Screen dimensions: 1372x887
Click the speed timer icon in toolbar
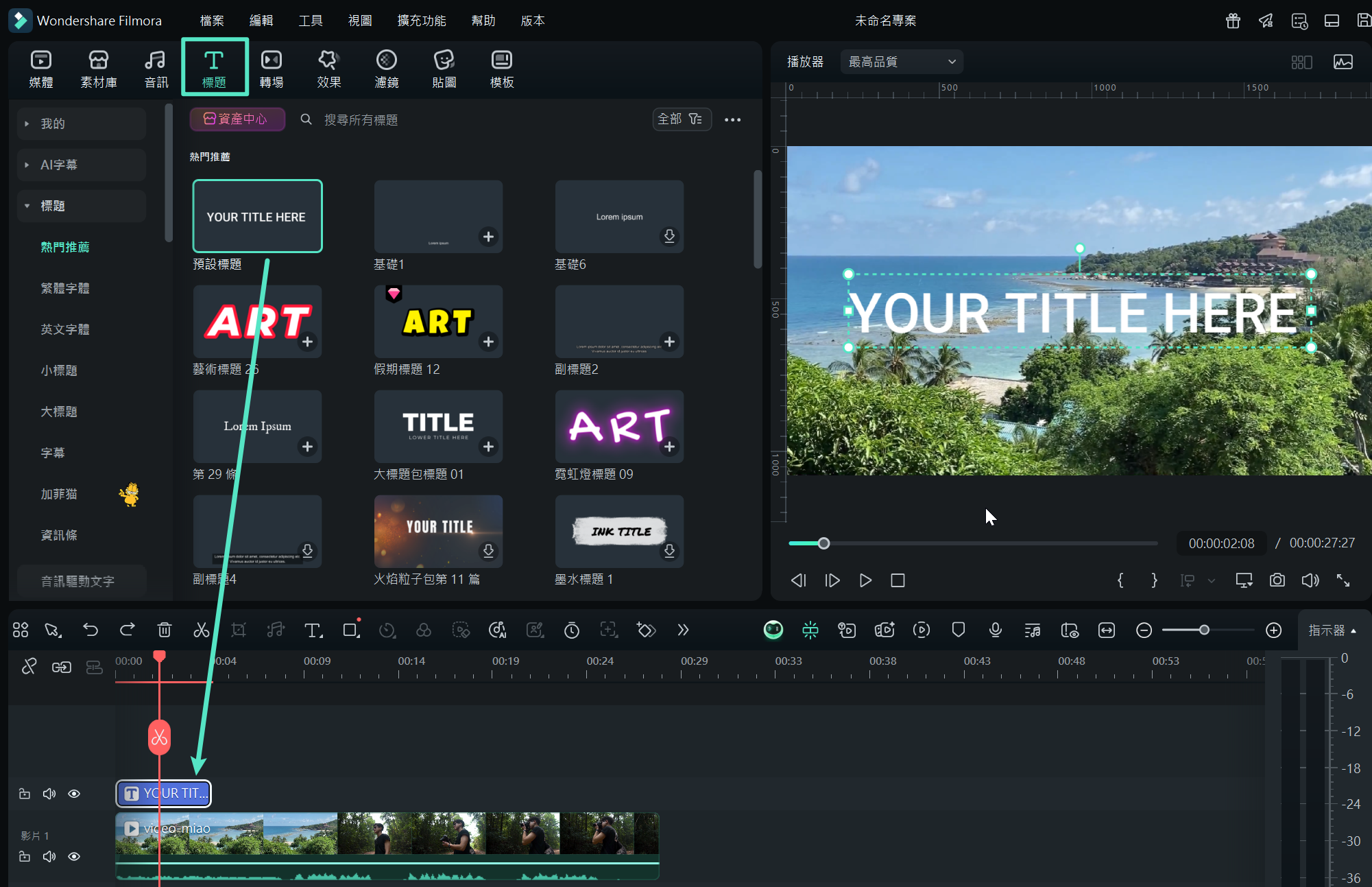pos(572,630)
